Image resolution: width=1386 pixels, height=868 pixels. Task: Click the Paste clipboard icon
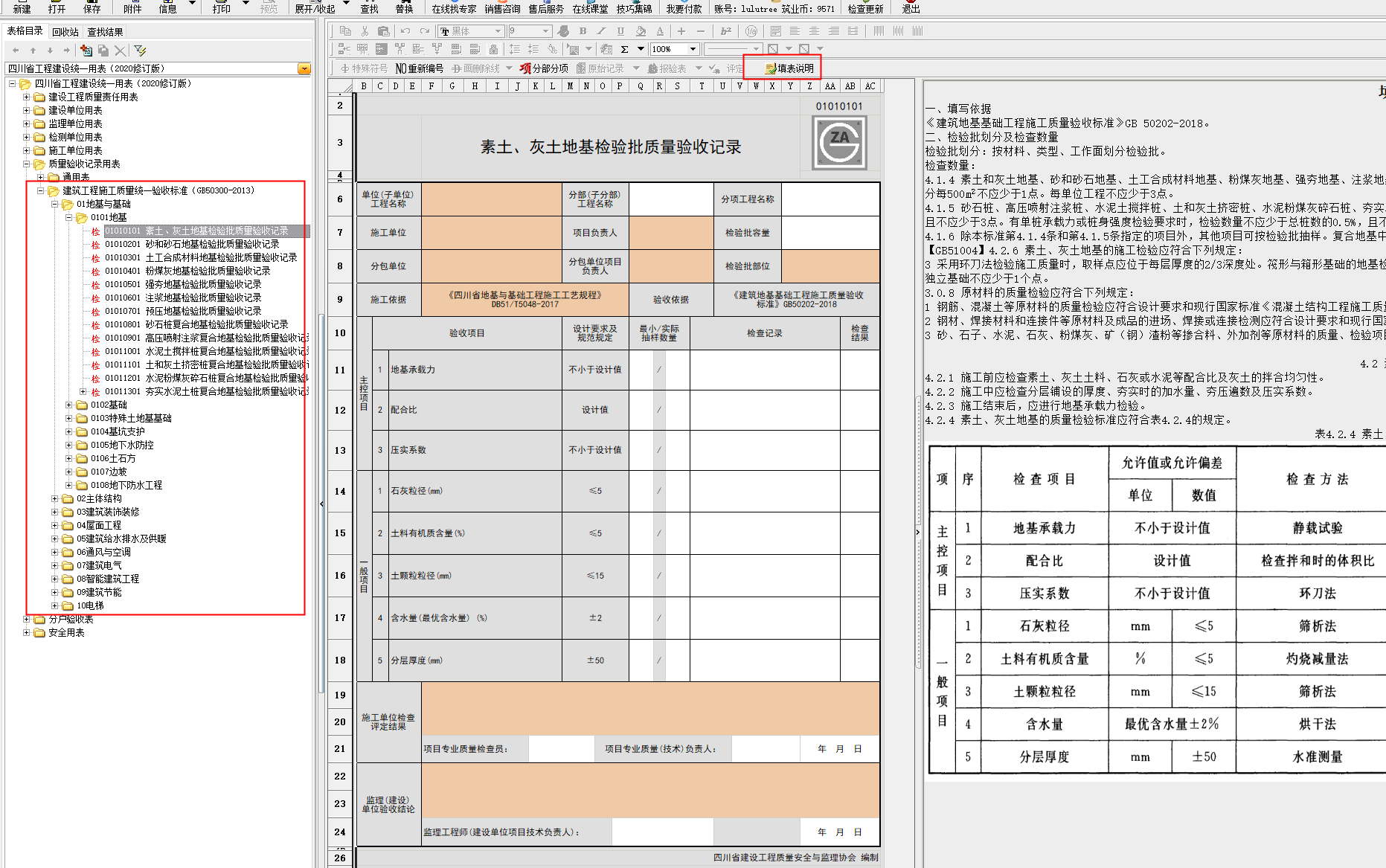(x=384, y=31)
